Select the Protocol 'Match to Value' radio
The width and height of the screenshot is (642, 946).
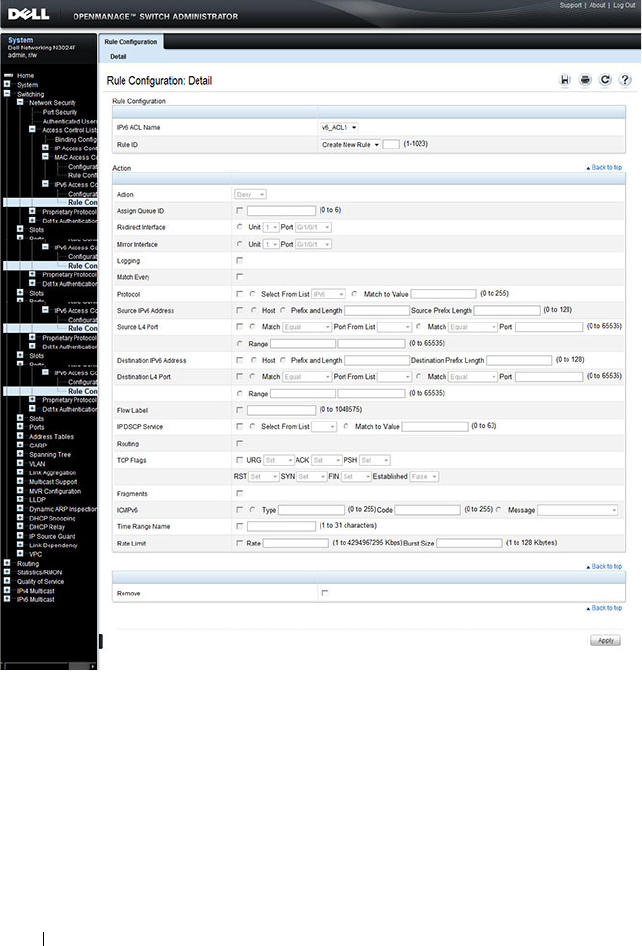click(355, 294)
